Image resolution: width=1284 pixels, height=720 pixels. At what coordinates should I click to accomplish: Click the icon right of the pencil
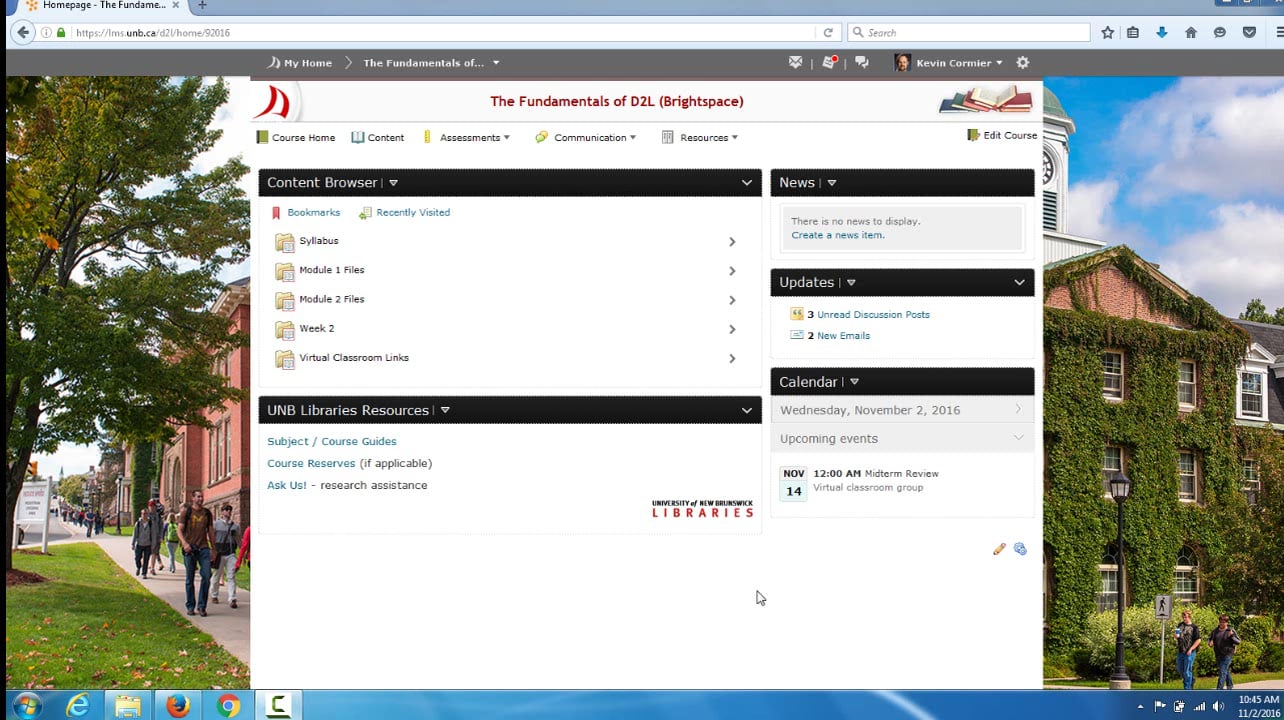pos(1020,549)
